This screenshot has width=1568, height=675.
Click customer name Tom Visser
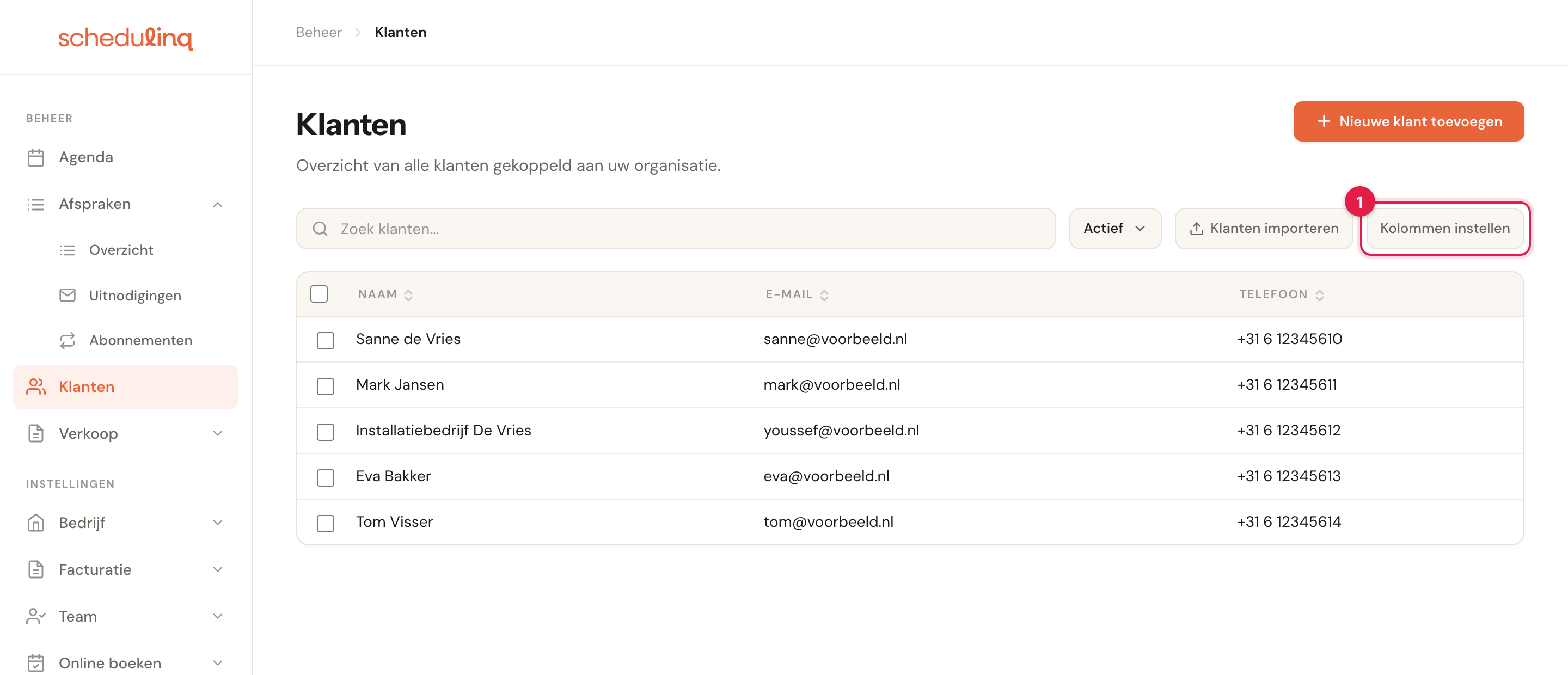[394, 521]
